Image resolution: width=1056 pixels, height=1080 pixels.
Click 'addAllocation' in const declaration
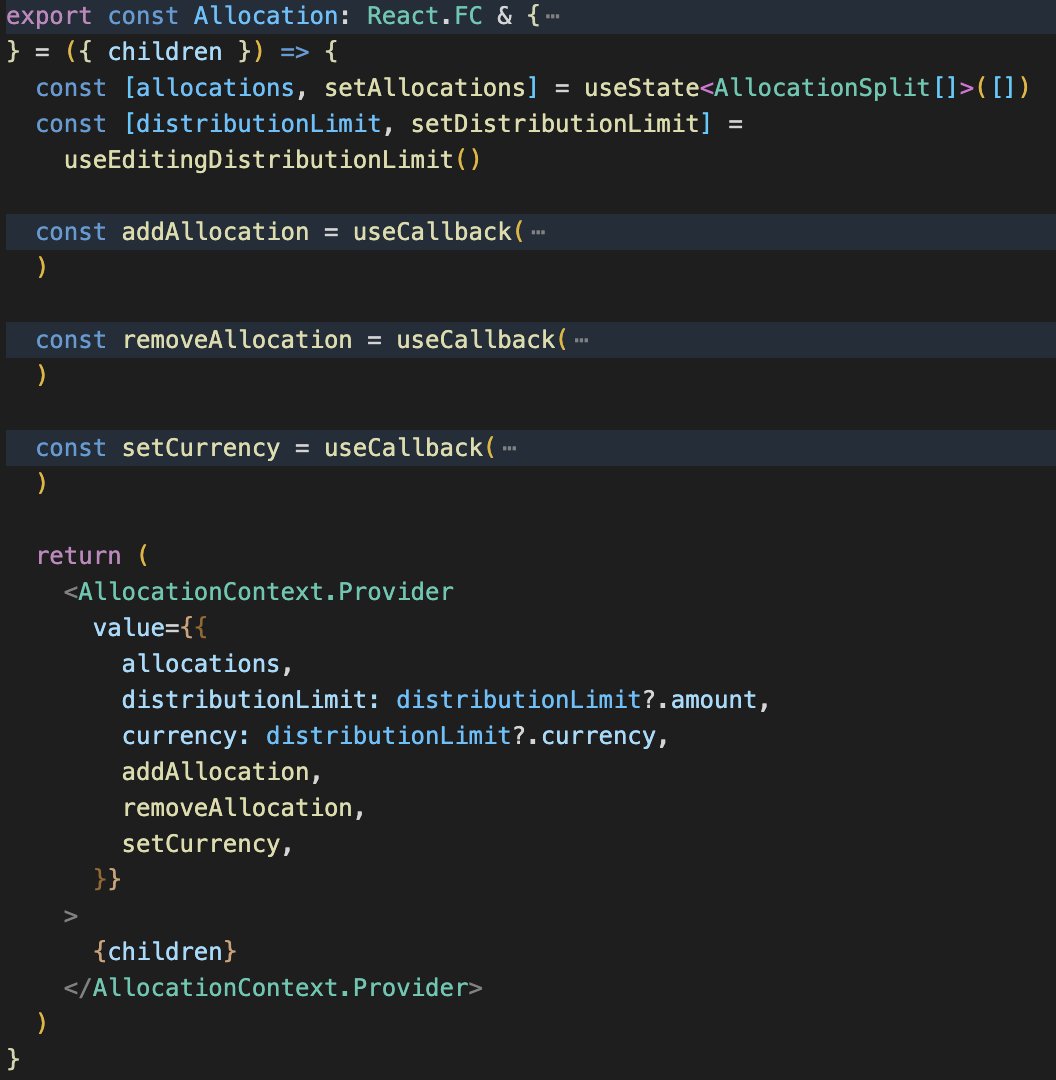coord(215,232)
